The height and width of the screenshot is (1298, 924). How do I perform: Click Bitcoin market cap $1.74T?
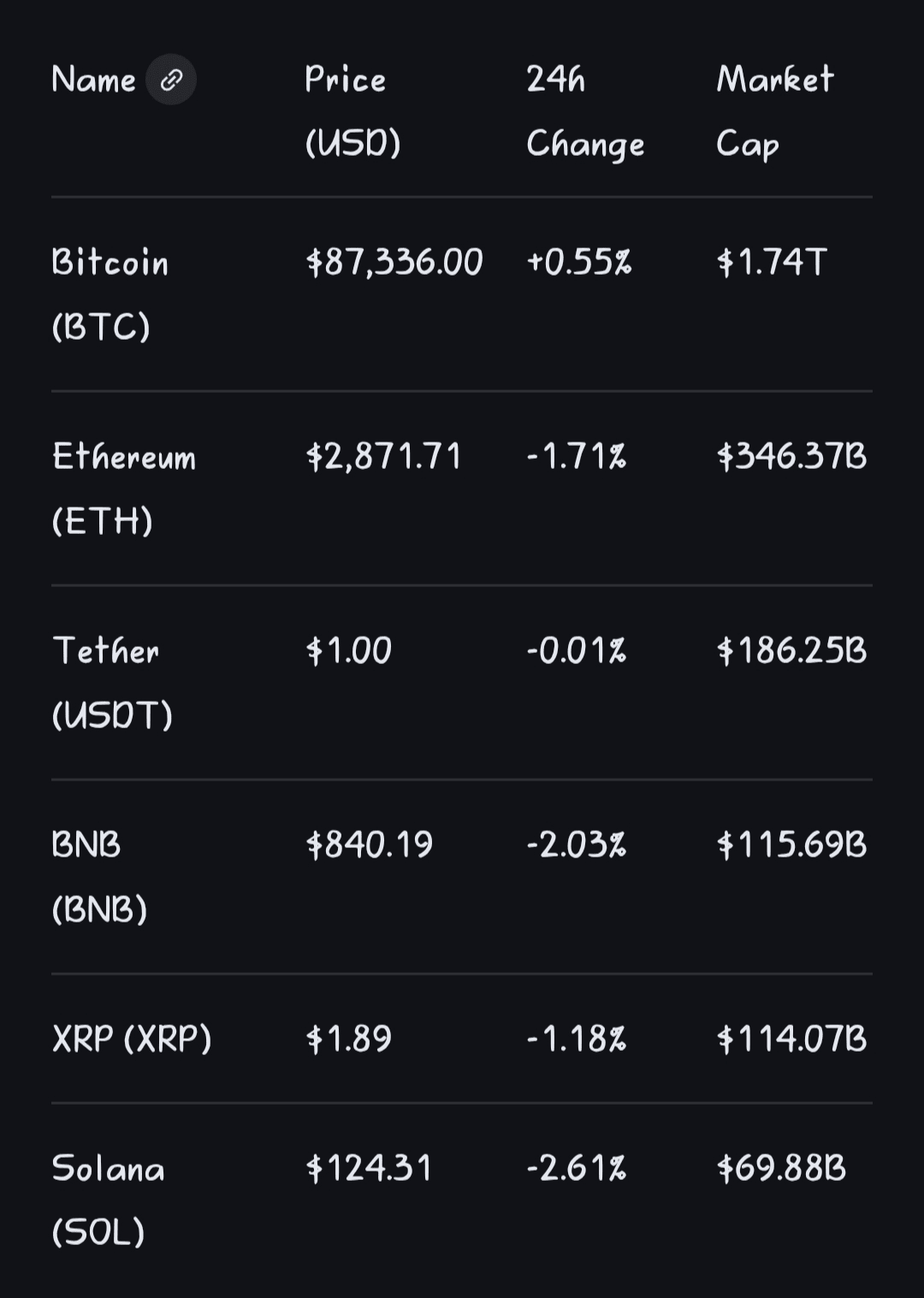click(x=772, y=262)
